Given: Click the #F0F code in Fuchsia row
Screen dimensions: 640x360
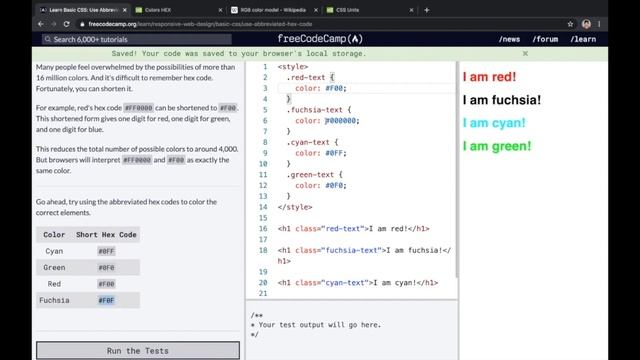Looking at the screenshot, I should 106,300.
